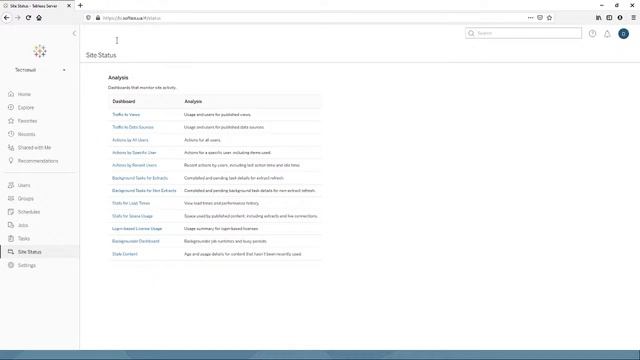
Task: Click the Jobs sidebar icon
Action: point(11,225)
